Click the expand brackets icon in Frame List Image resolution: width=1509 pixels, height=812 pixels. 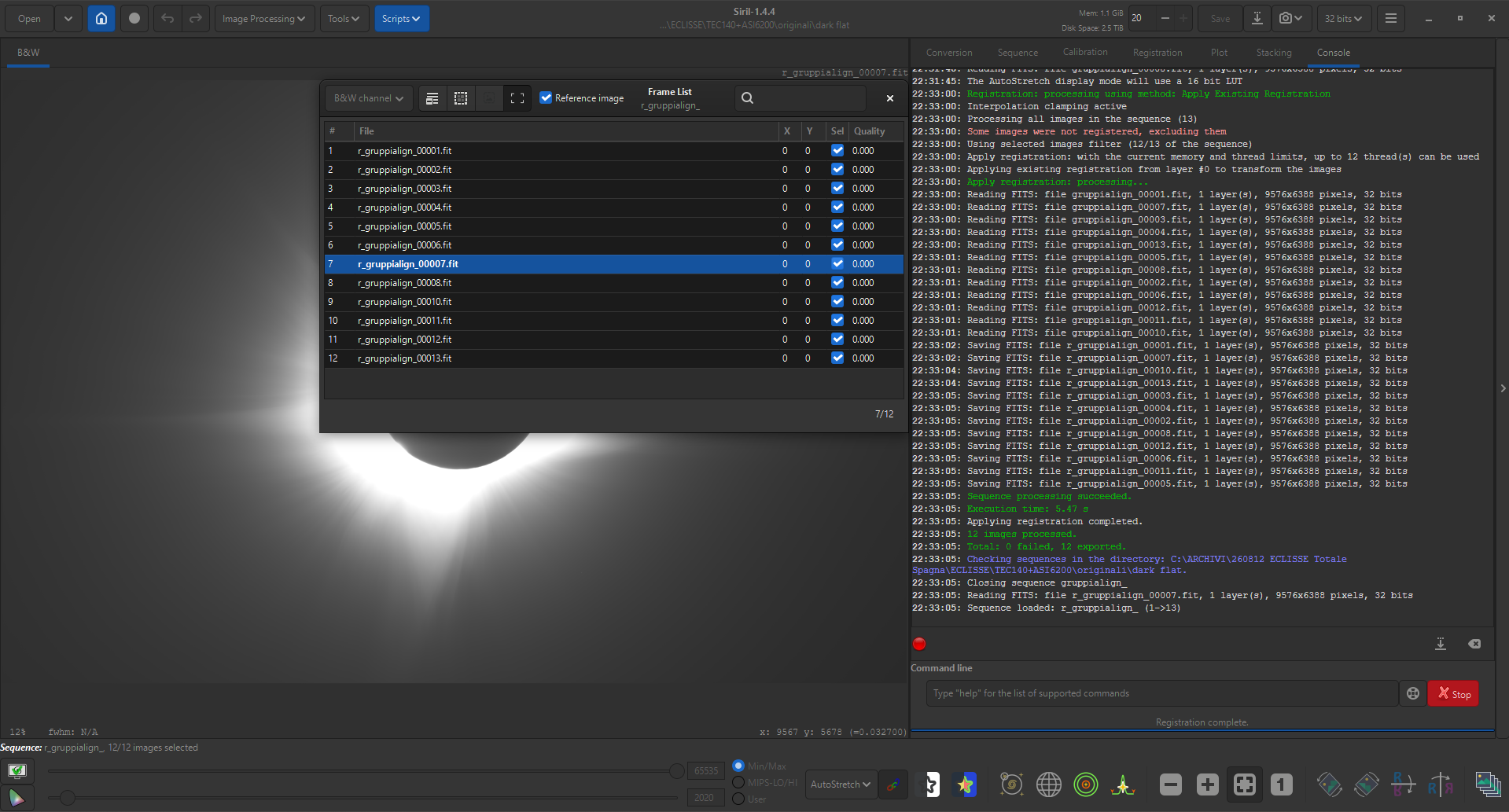[517, 98]
